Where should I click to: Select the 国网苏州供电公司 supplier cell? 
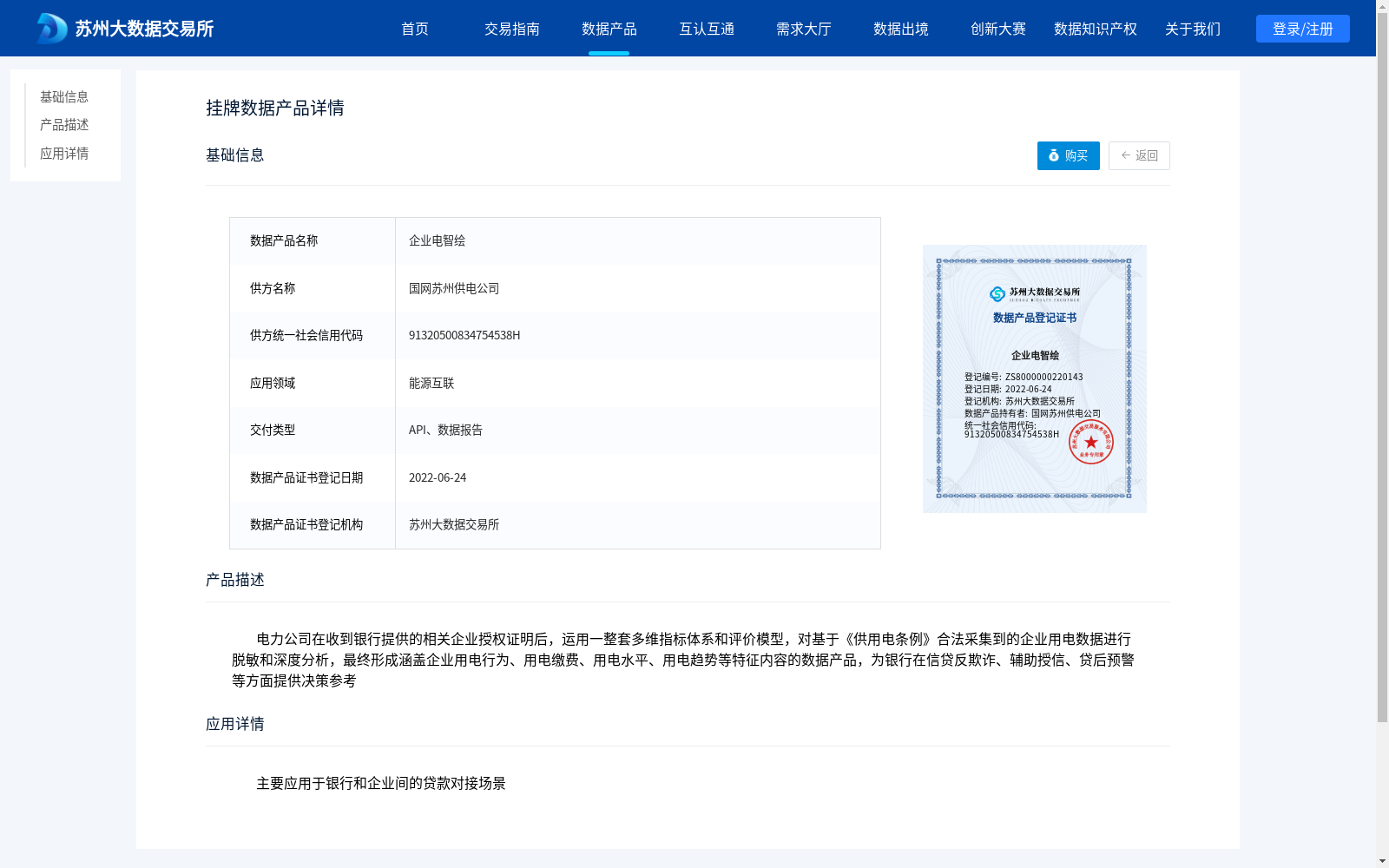tap(638, 288)
